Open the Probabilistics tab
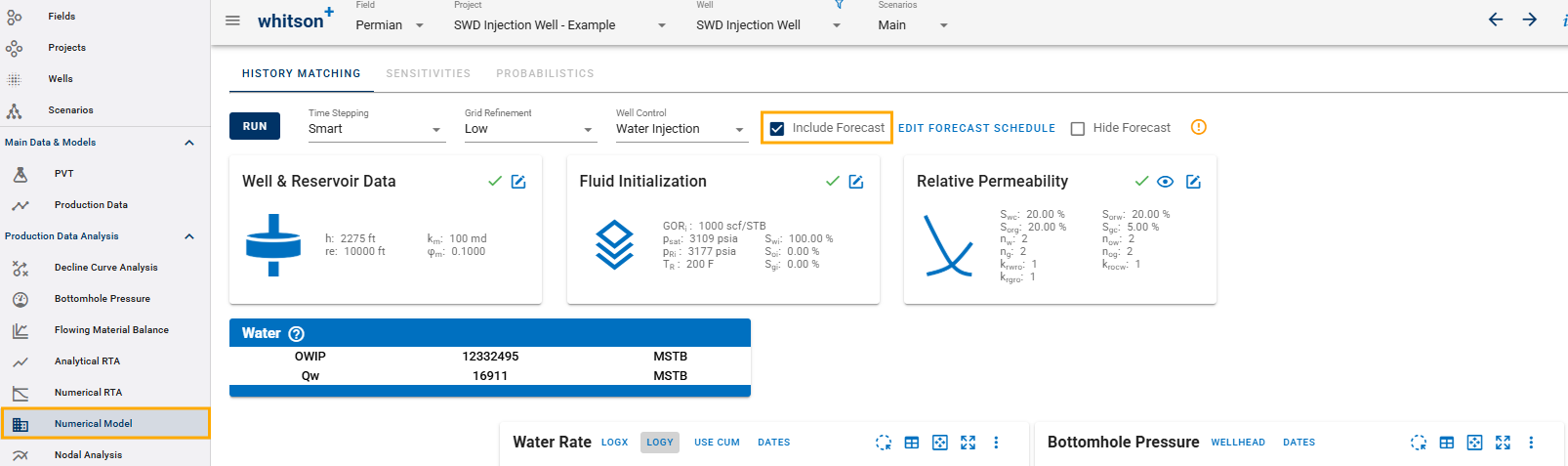Screen dimensions: 1568x466 coord(545,73)
